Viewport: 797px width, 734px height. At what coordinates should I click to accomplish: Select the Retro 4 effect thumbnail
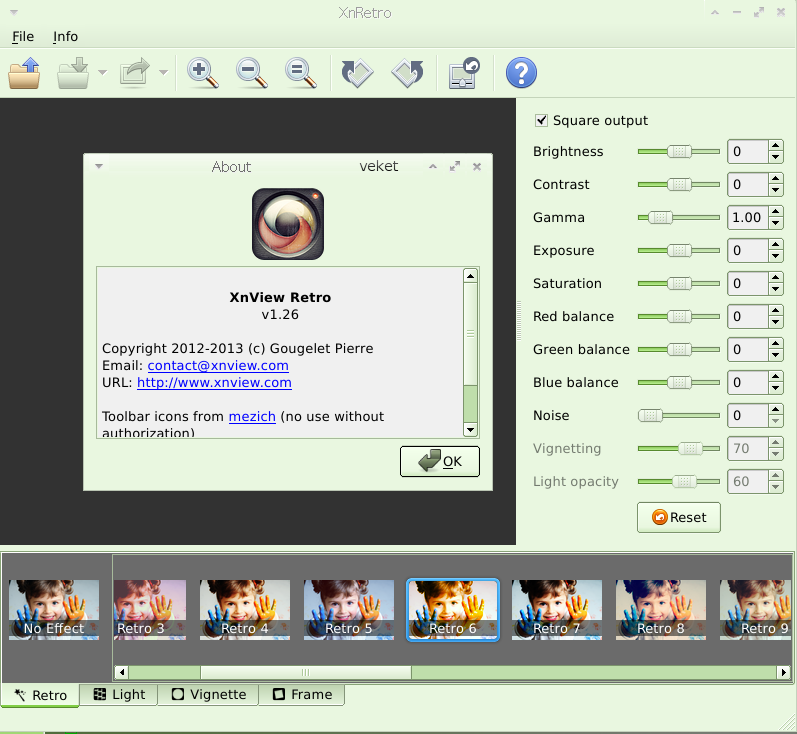244,609
